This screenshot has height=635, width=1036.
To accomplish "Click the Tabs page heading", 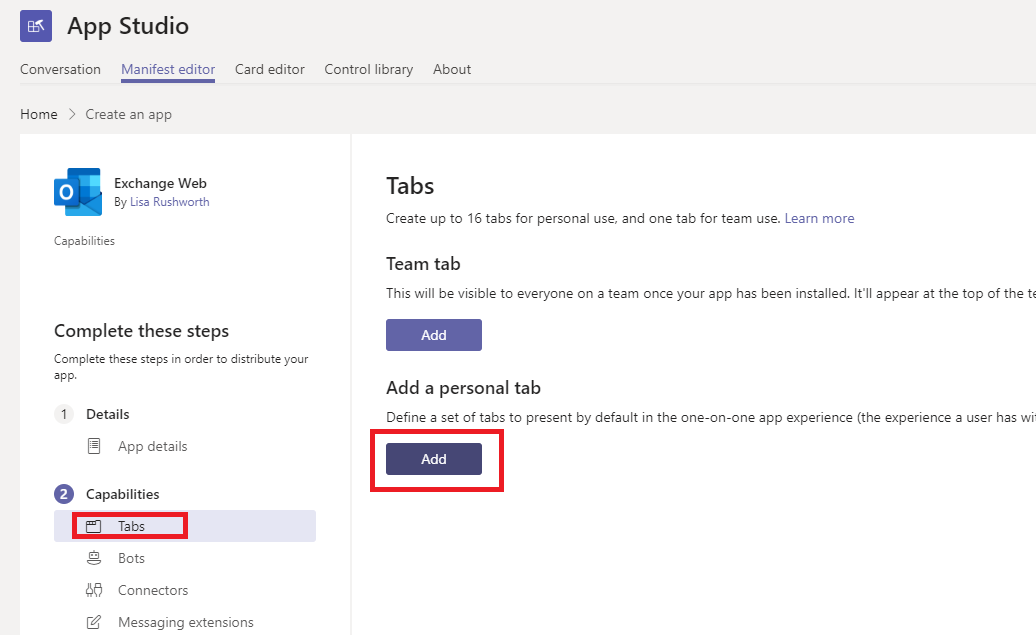I will 410,186.
